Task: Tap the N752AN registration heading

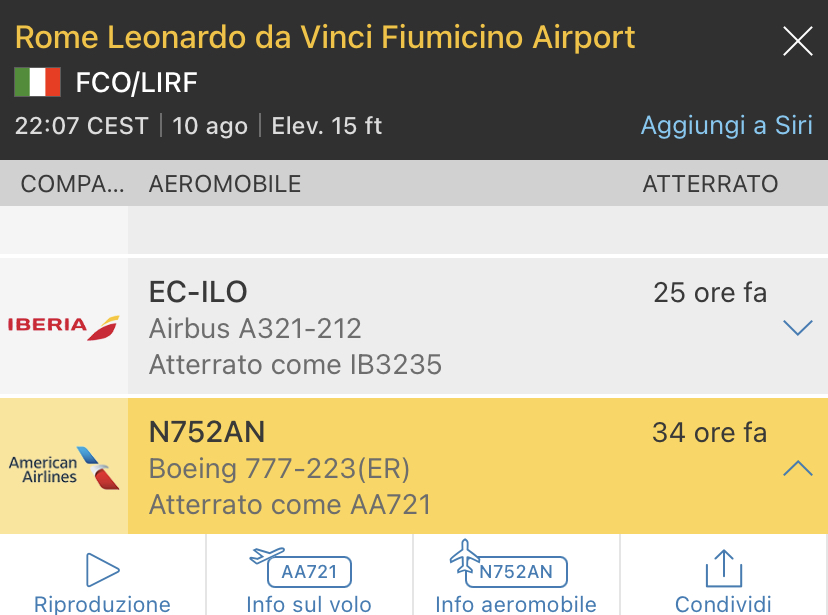Action: (207, 432)
